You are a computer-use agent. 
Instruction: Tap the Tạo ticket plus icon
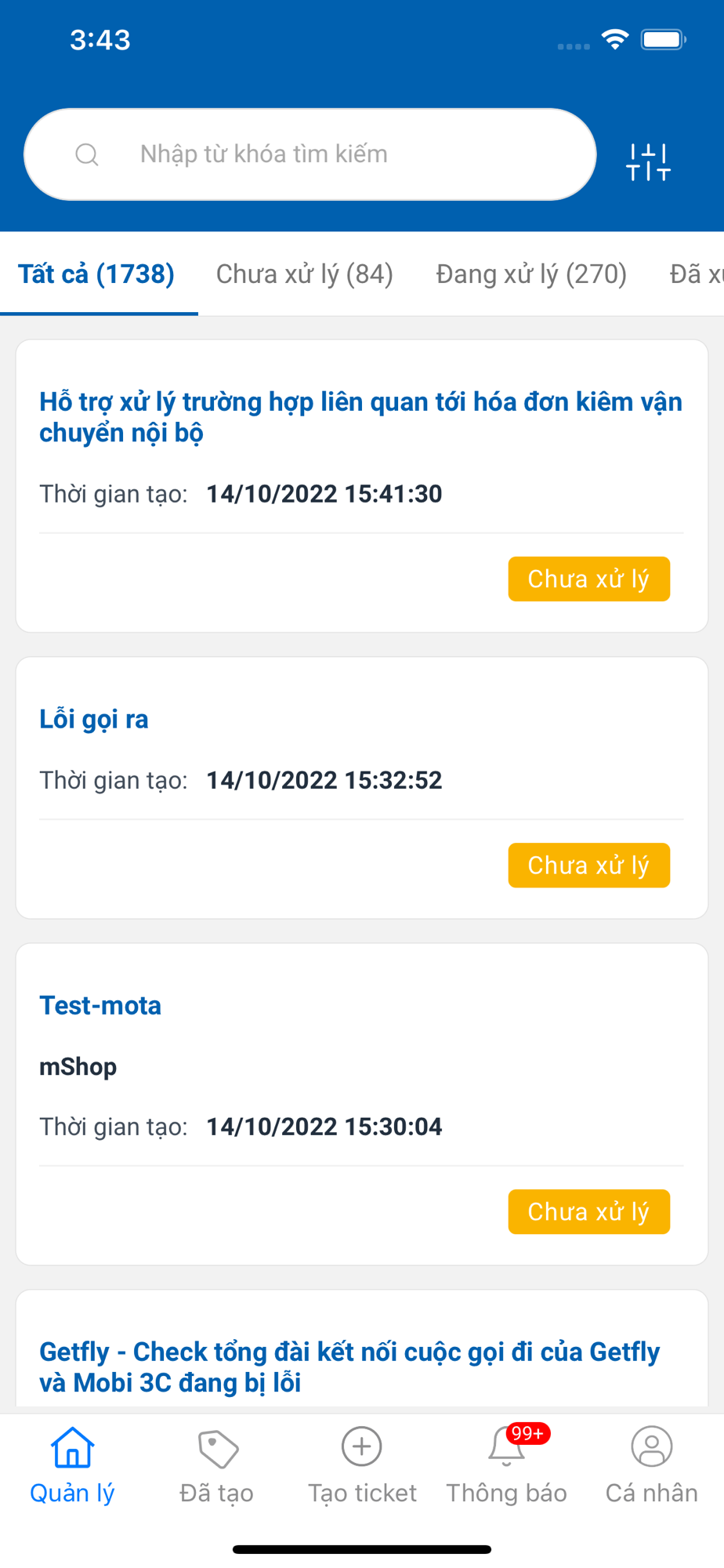tap(362, 1447)
